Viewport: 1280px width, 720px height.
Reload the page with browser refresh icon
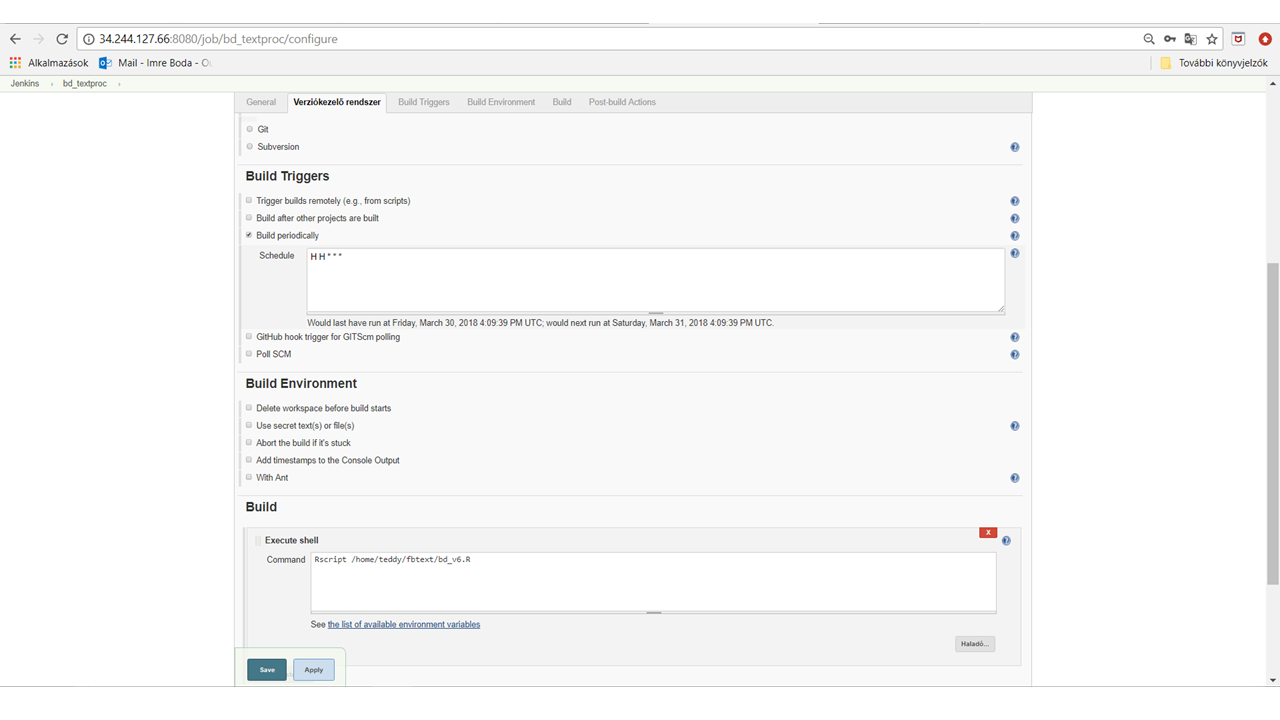coord(62,39)
